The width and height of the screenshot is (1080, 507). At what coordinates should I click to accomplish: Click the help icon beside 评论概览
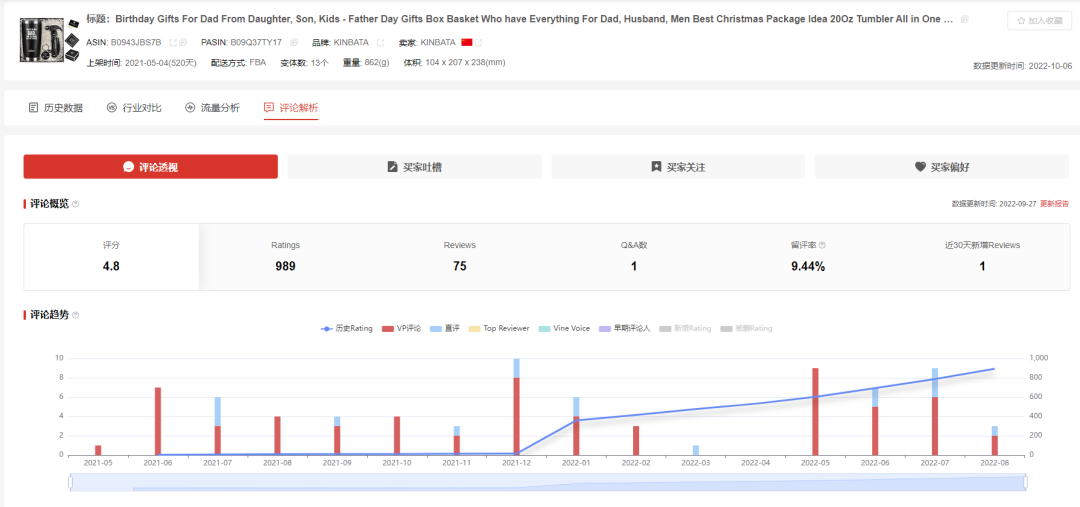coord(76,204)
